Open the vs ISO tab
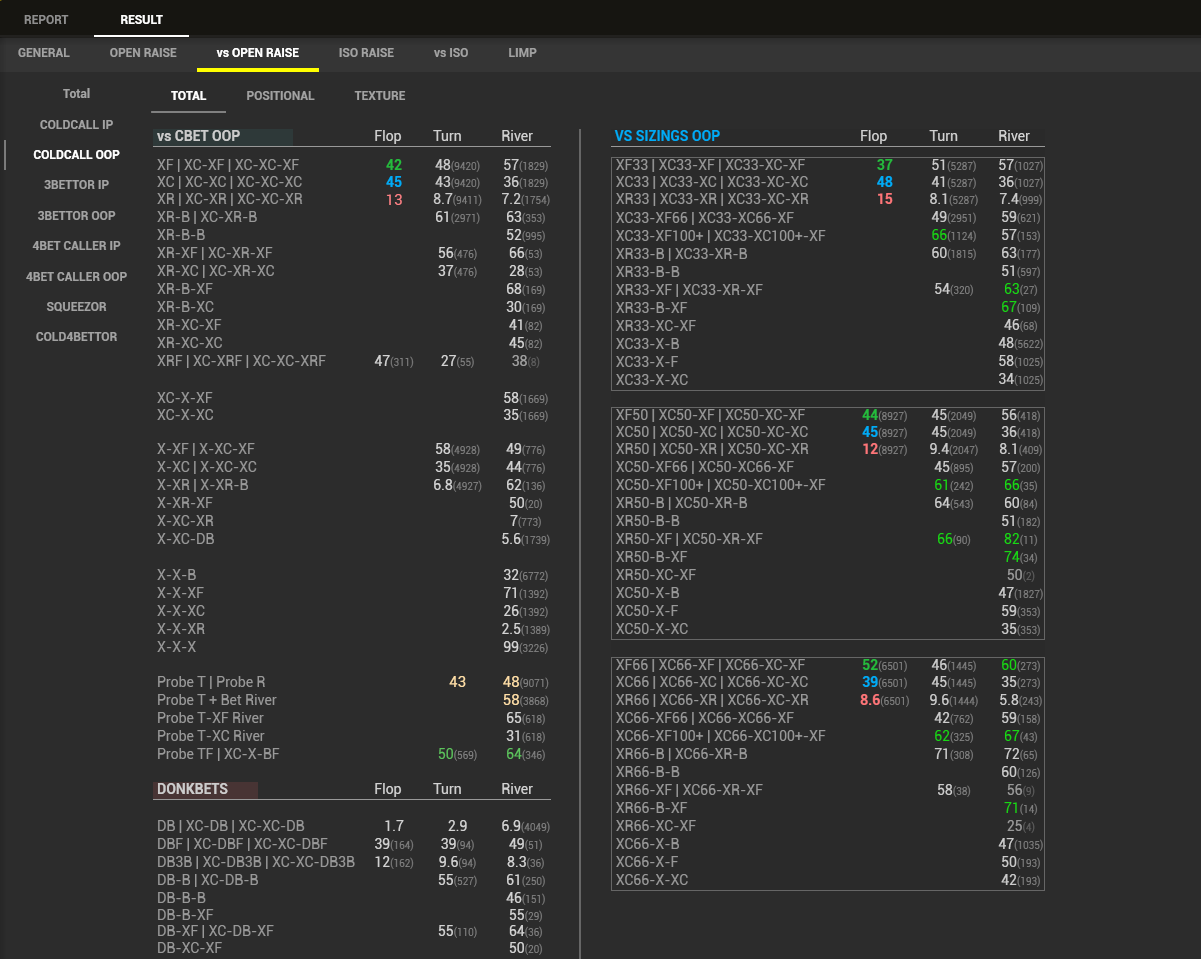The width and height of the screenshot is (1201, 959). 451,53
